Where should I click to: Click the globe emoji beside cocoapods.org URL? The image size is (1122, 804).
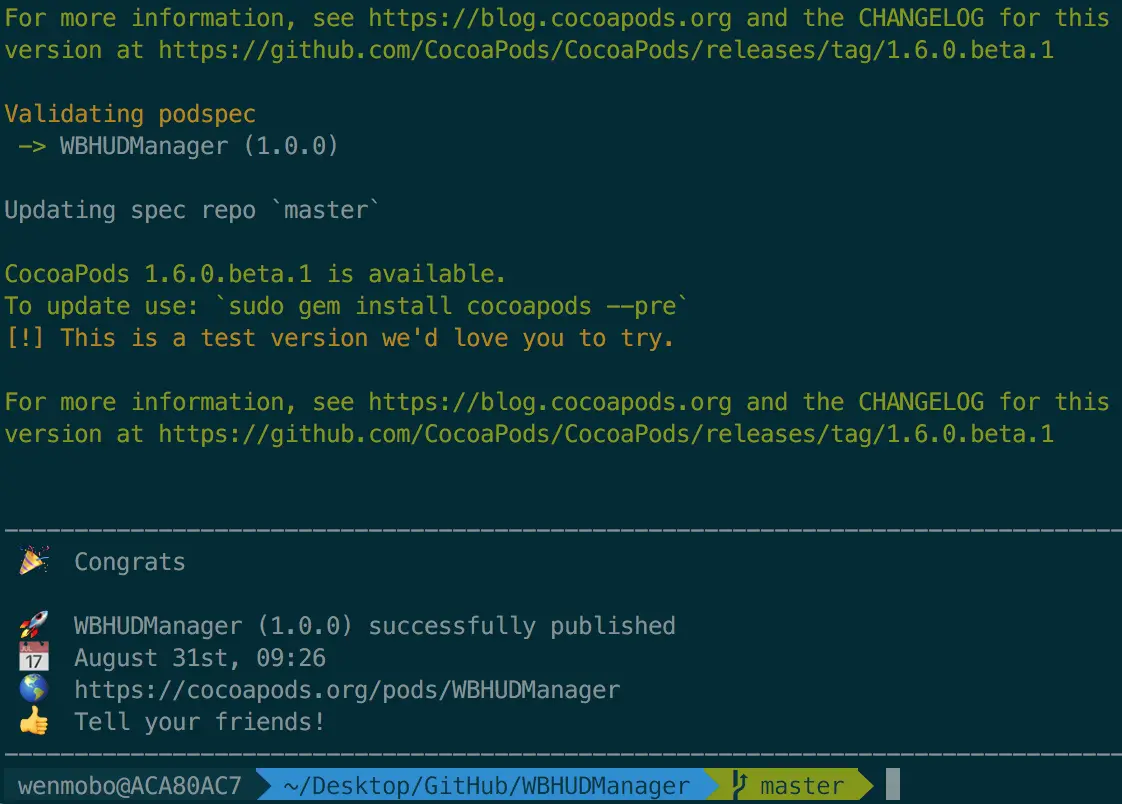point(34,689)
